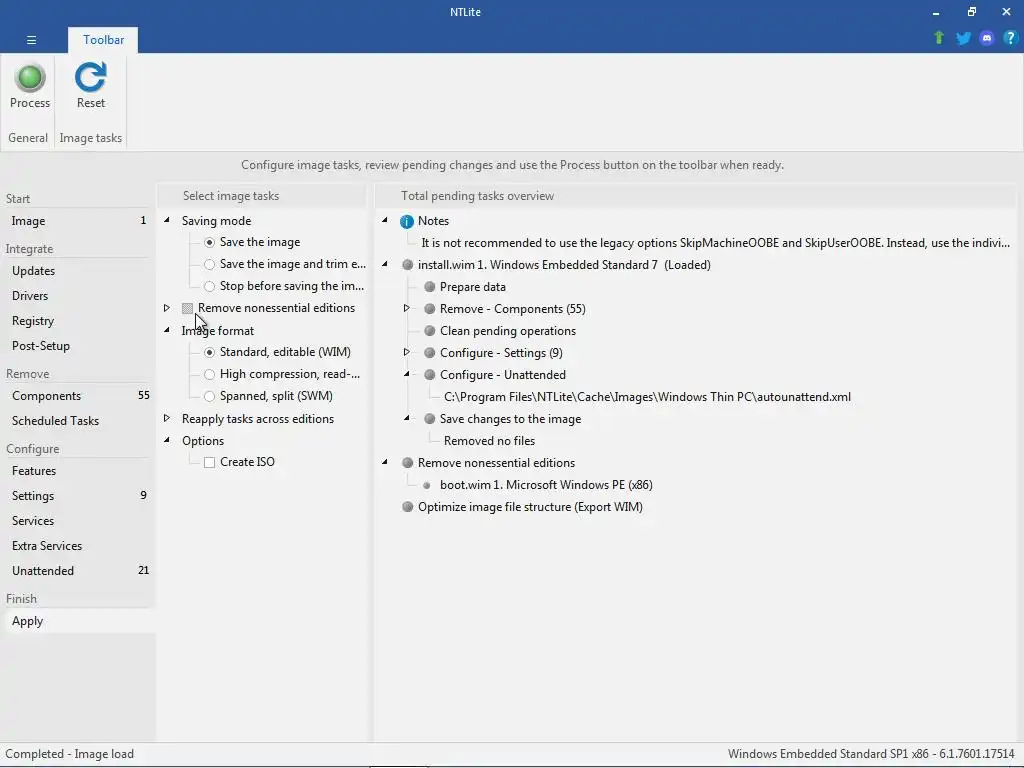Click small bullet beside boot.wim entry

(x=426, y=485)
